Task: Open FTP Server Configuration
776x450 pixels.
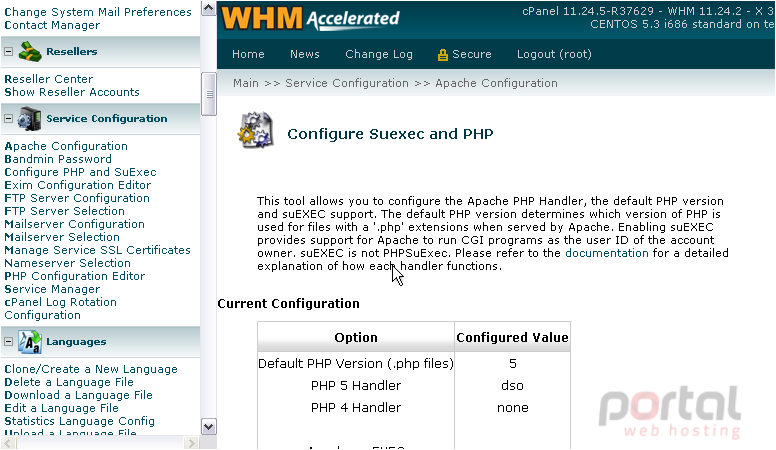Action: tap(77, 198)
